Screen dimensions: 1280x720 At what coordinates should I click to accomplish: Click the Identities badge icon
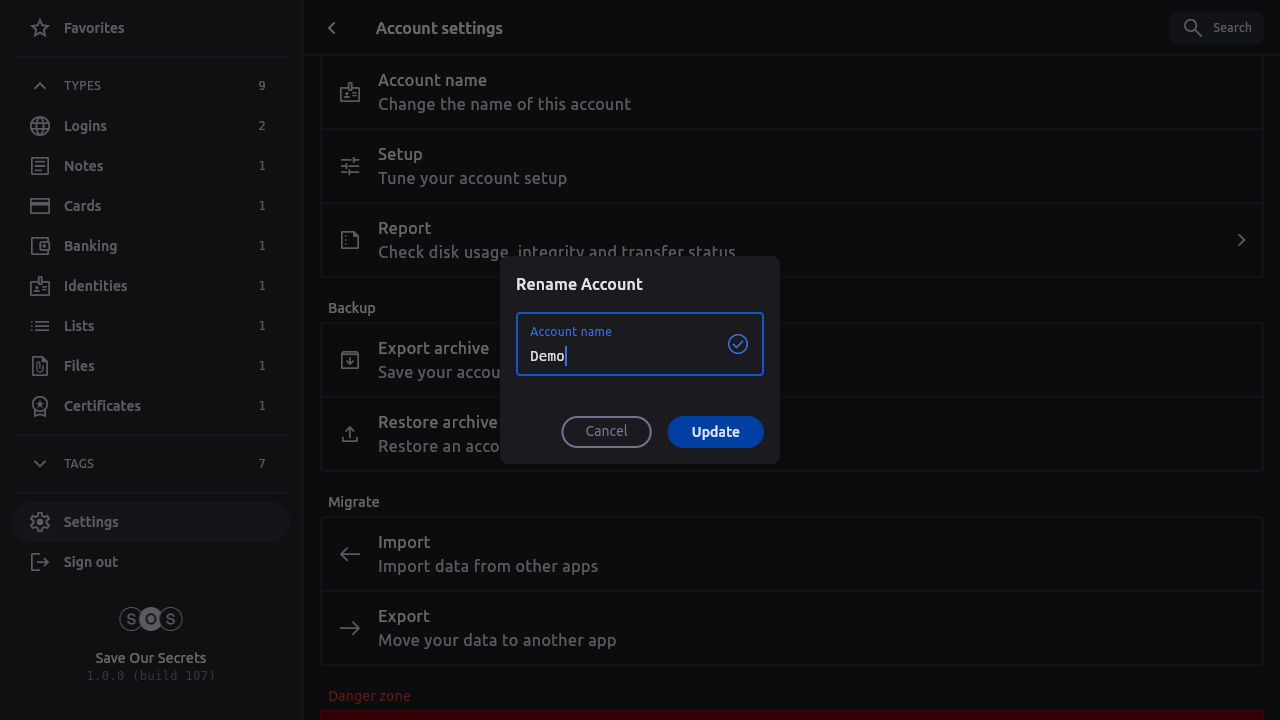(x=40, y=286)
